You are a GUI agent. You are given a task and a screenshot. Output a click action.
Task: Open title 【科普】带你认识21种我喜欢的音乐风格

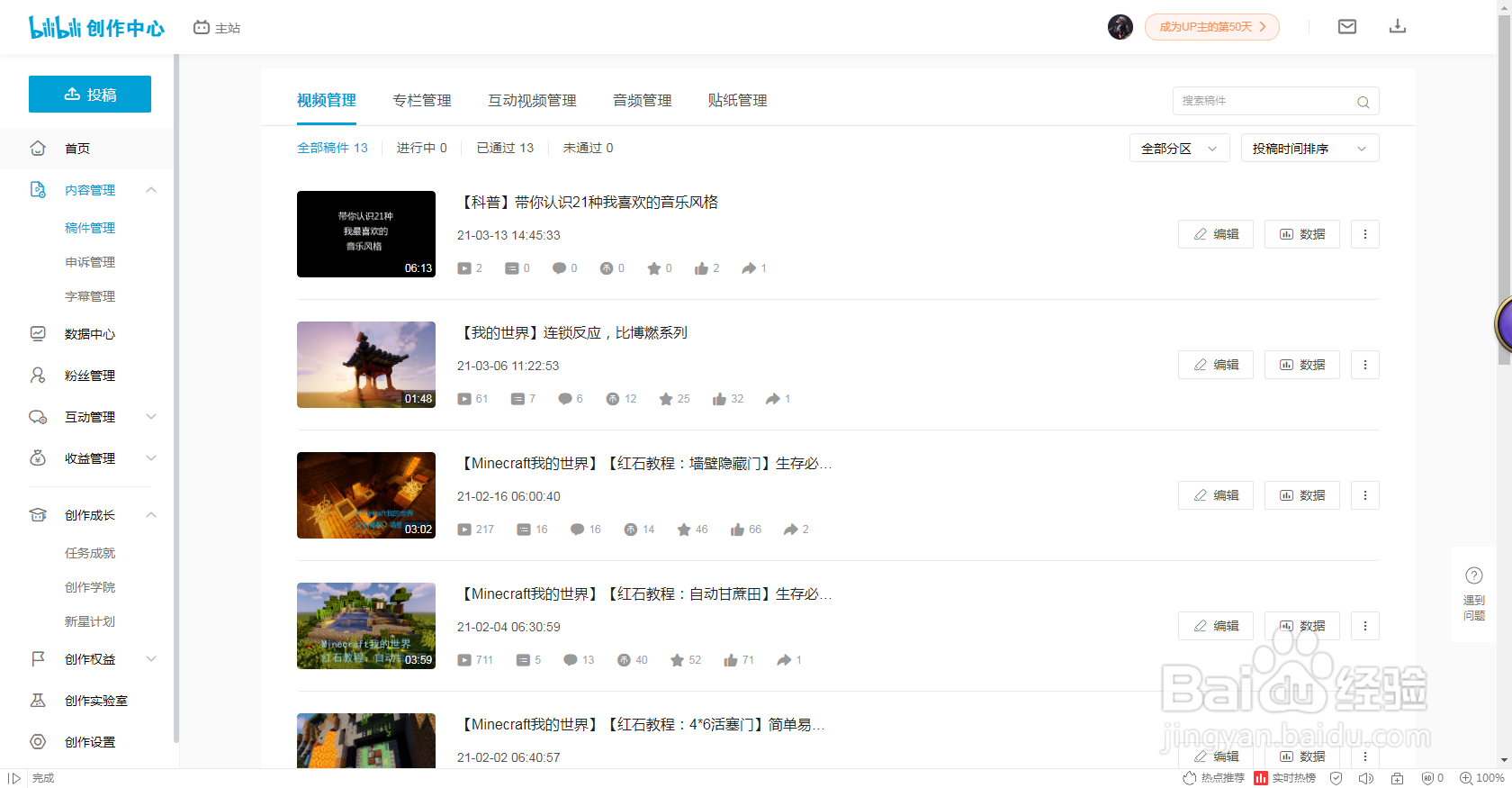[588, 203]
